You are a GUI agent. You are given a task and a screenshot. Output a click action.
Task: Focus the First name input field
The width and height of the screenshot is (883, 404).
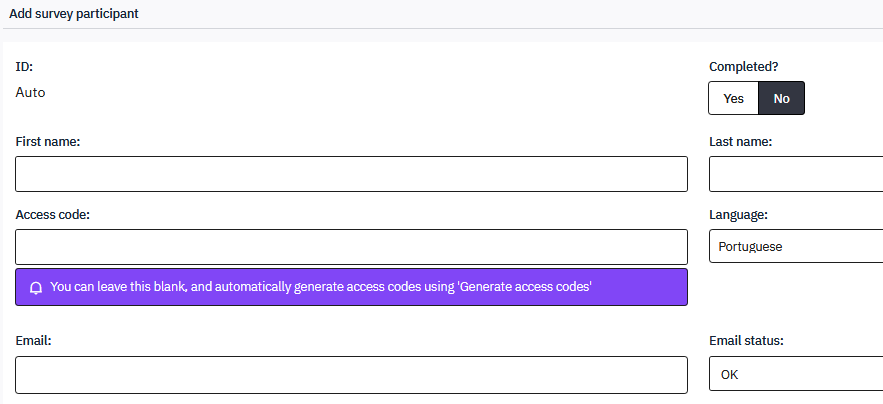pos(351,174)
